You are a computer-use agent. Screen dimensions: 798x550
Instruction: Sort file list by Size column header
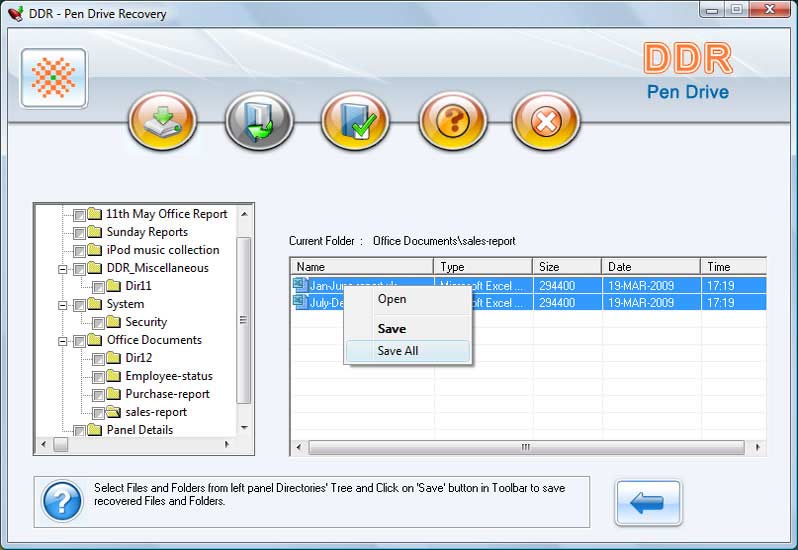(x=566, y=267)
